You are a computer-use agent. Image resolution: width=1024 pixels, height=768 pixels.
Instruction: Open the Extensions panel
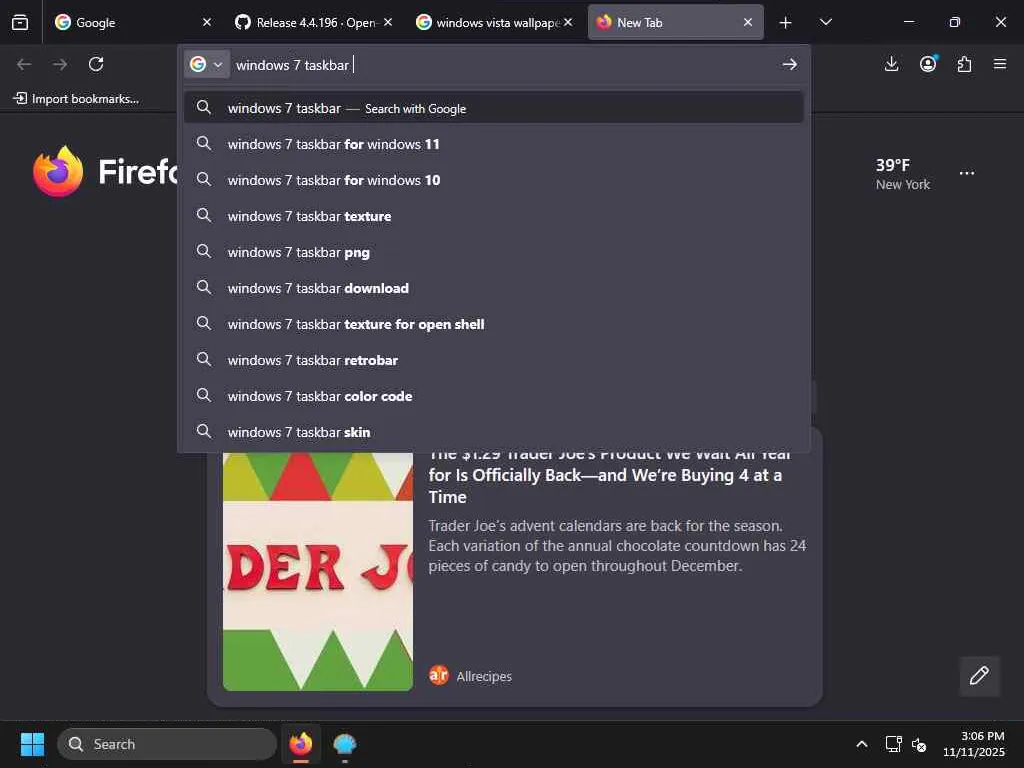pos(964,64)
